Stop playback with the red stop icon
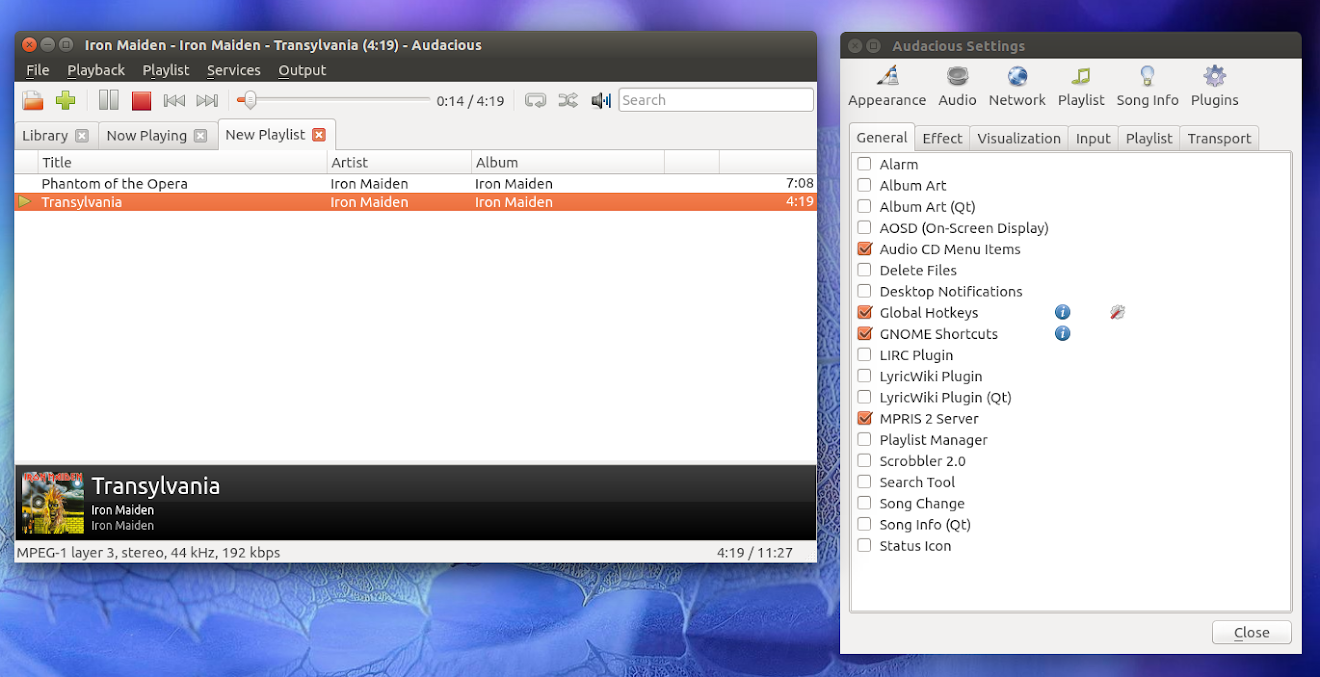This screenshot has height=677, width=1320. (140, 100)
